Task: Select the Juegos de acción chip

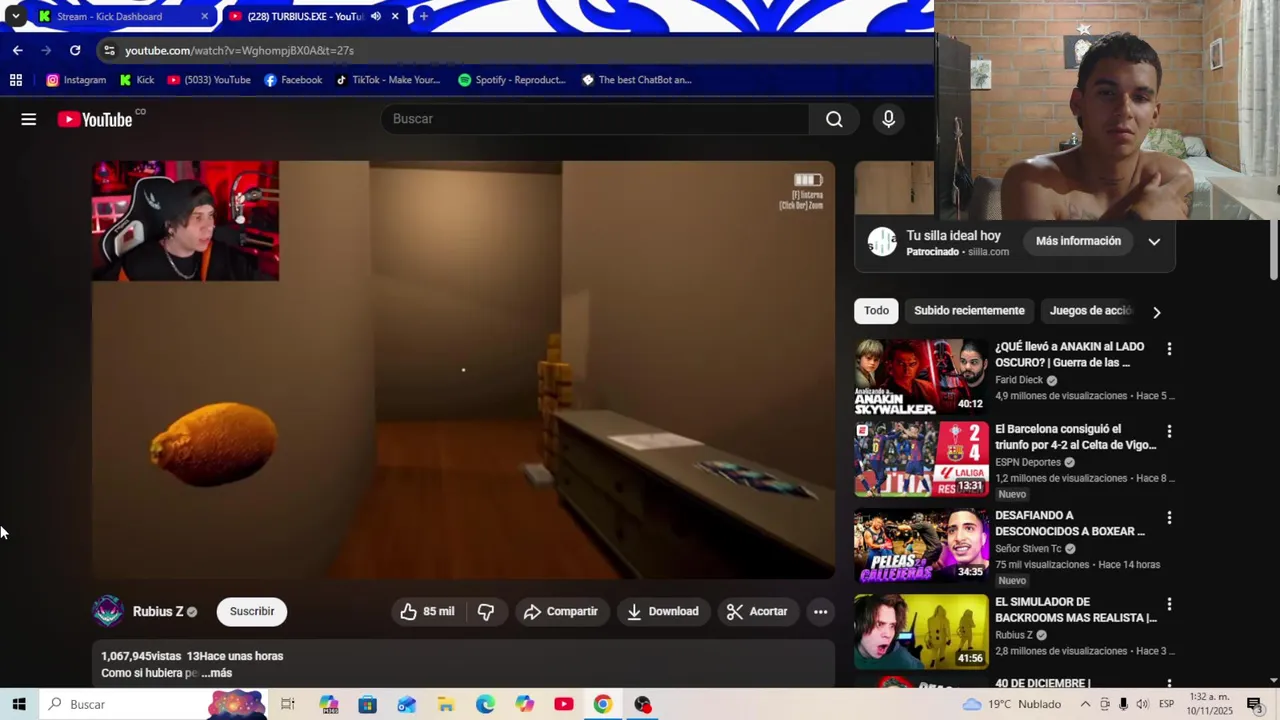Action: point(1090,311)
